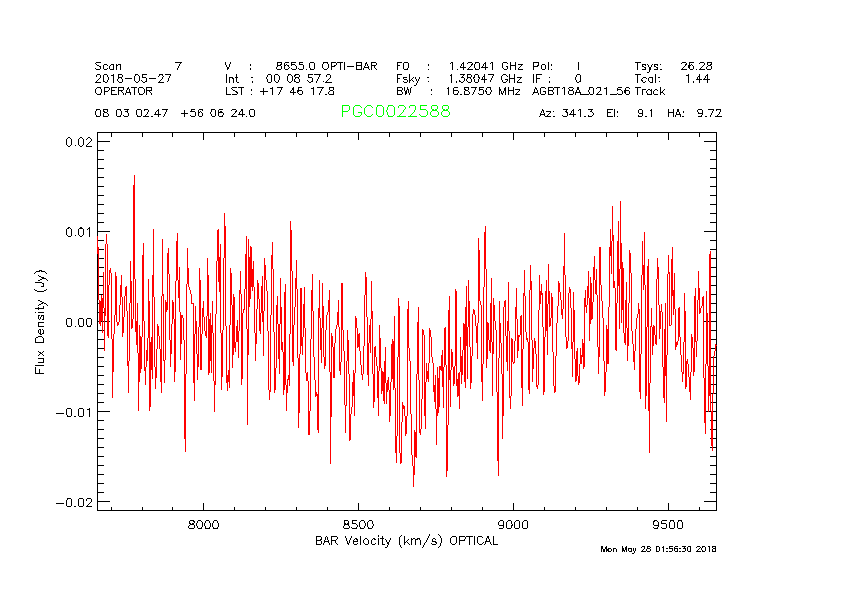Click the 8500 x-axis tick label

[x=358, y=524]
